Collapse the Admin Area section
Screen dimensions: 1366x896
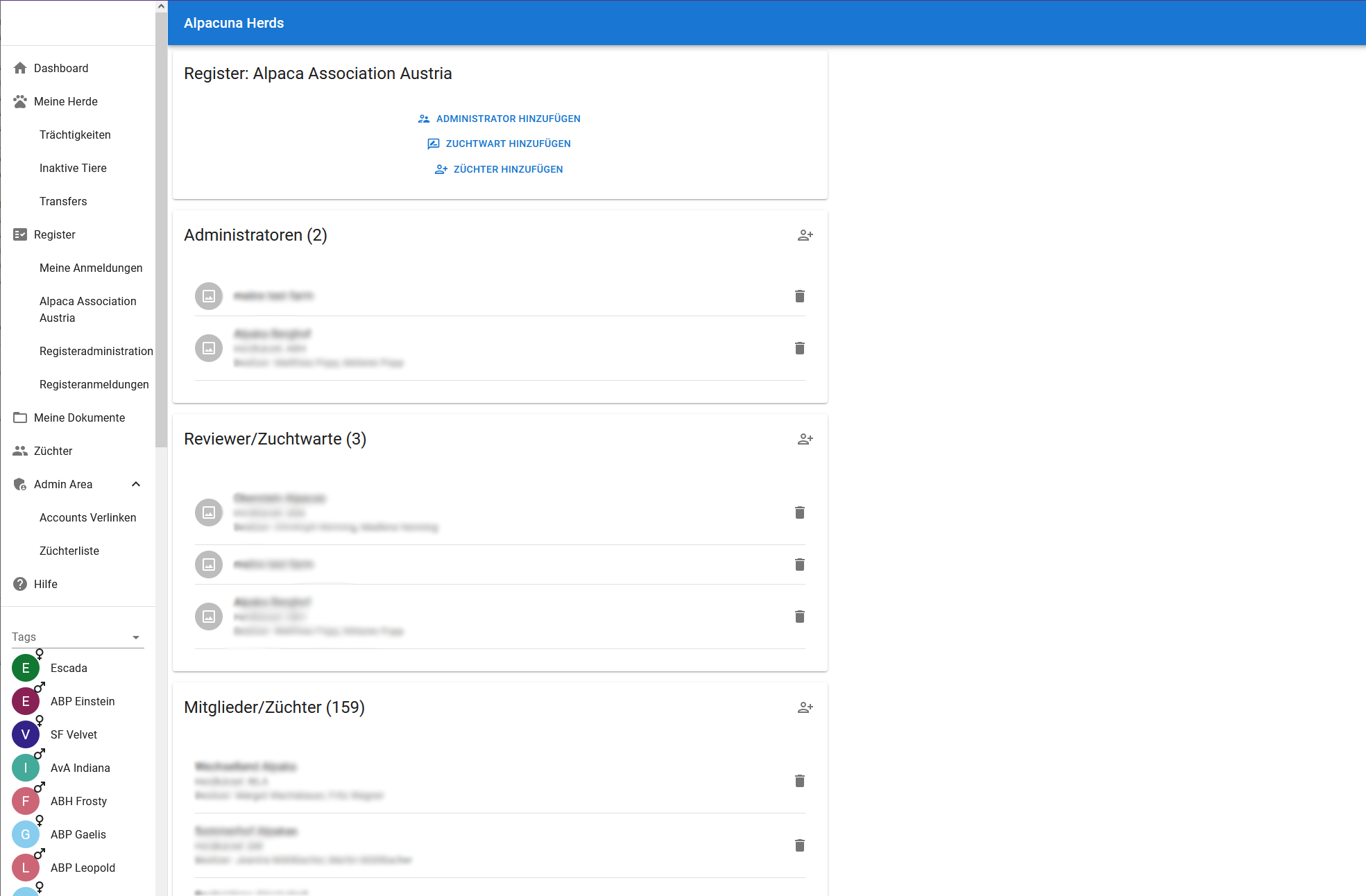[136, 484]
